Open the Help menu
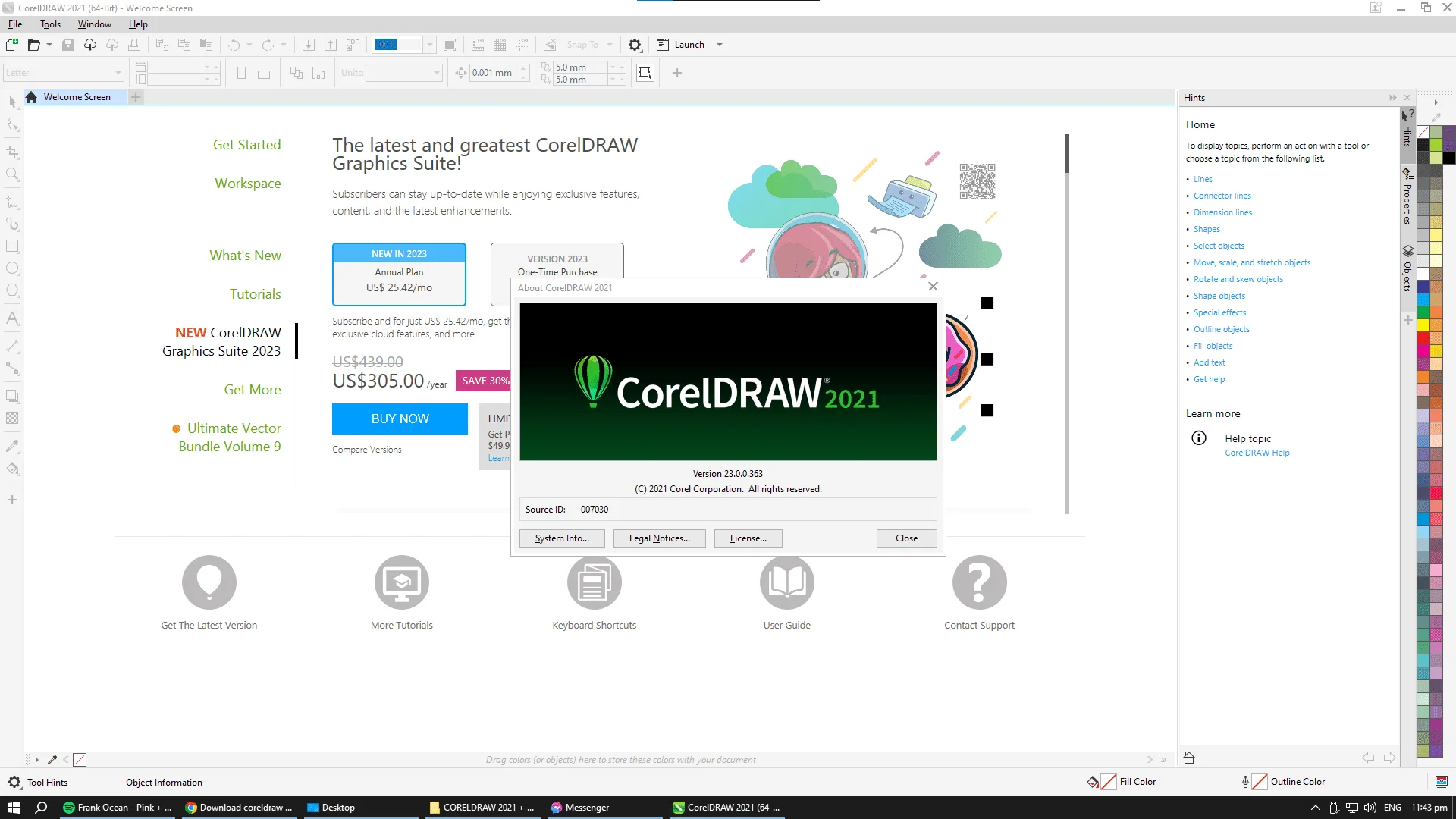This screenshot has height=819, width=1456. pos(138,24)
